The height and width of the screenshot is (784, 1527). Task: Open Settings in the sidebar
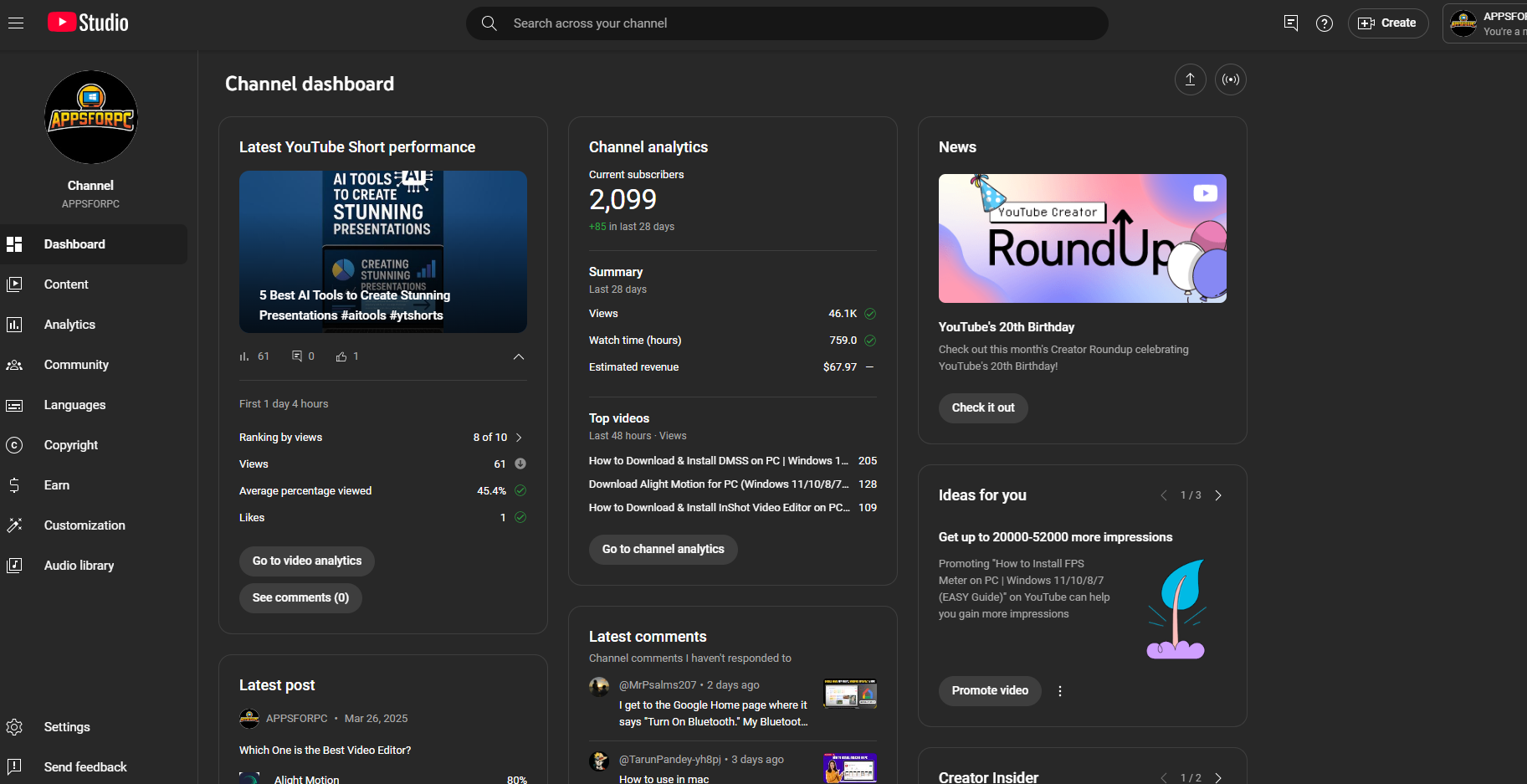click(x=94, y=727)
